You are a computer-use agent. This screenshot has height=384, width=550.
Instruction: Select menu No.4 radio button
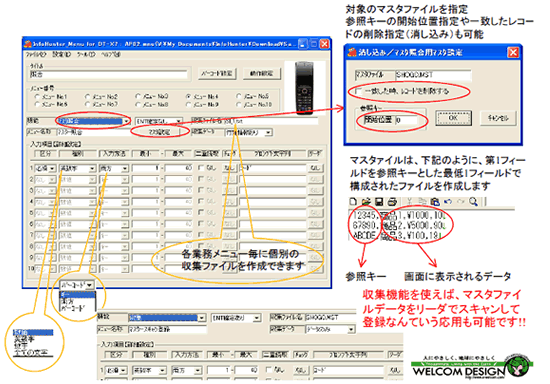189,96
